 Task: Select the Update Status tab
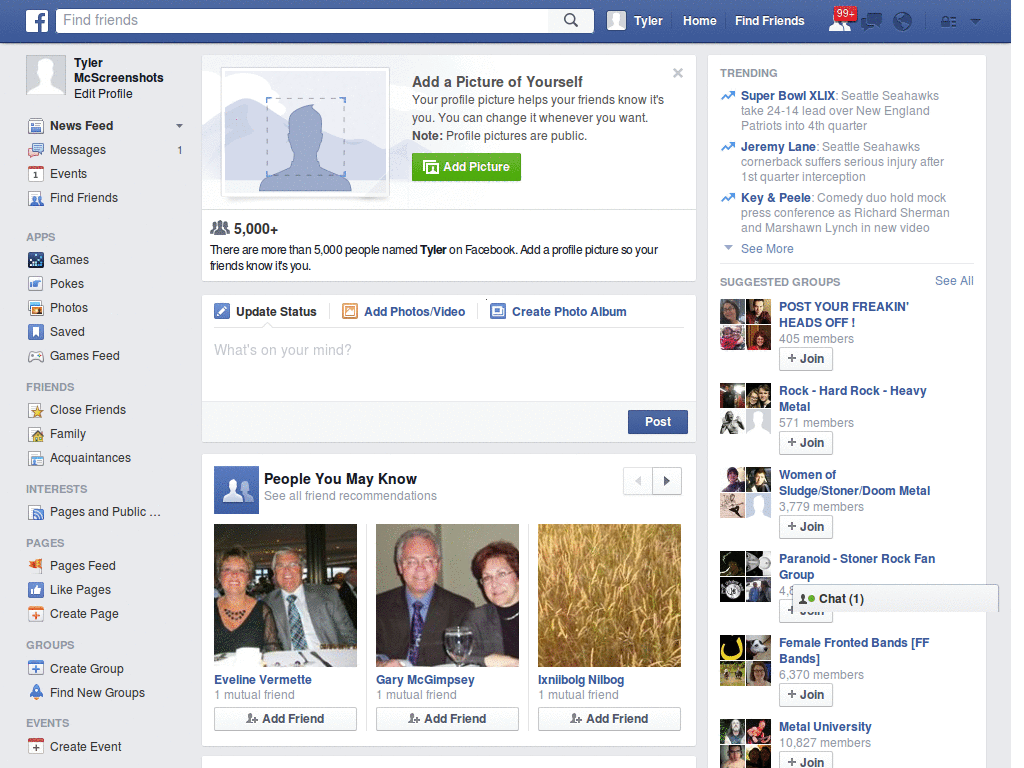(x=266, y=312)
